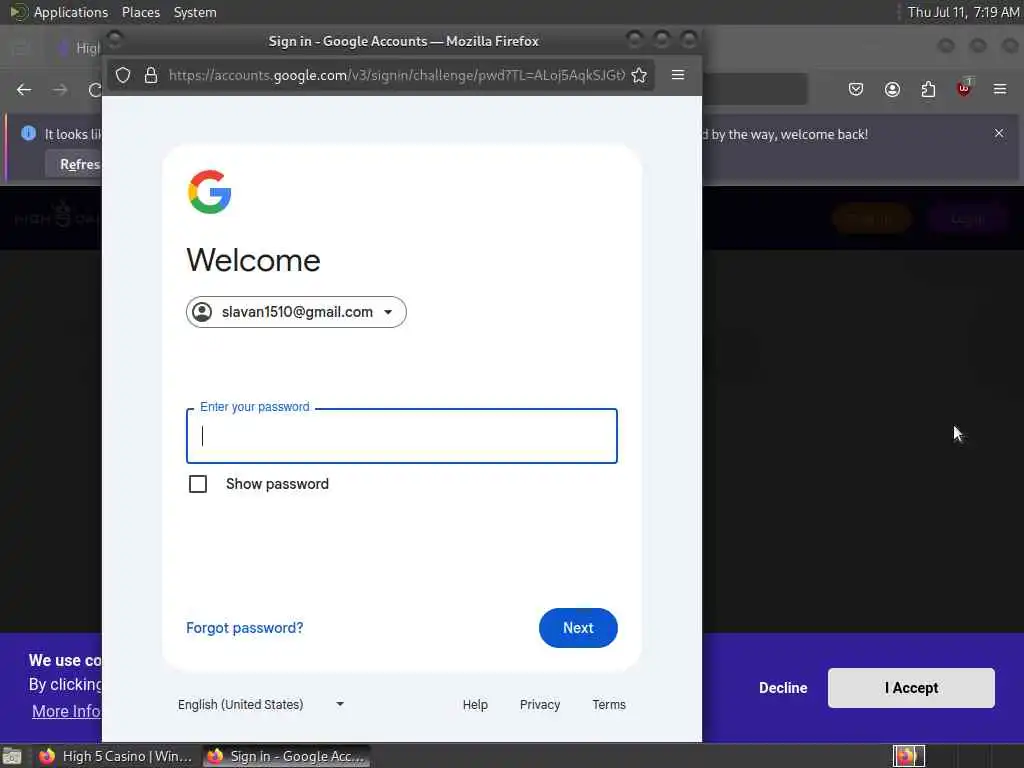Click the info icon in notification bar
1024x768 pixels.
coord(28,133)
